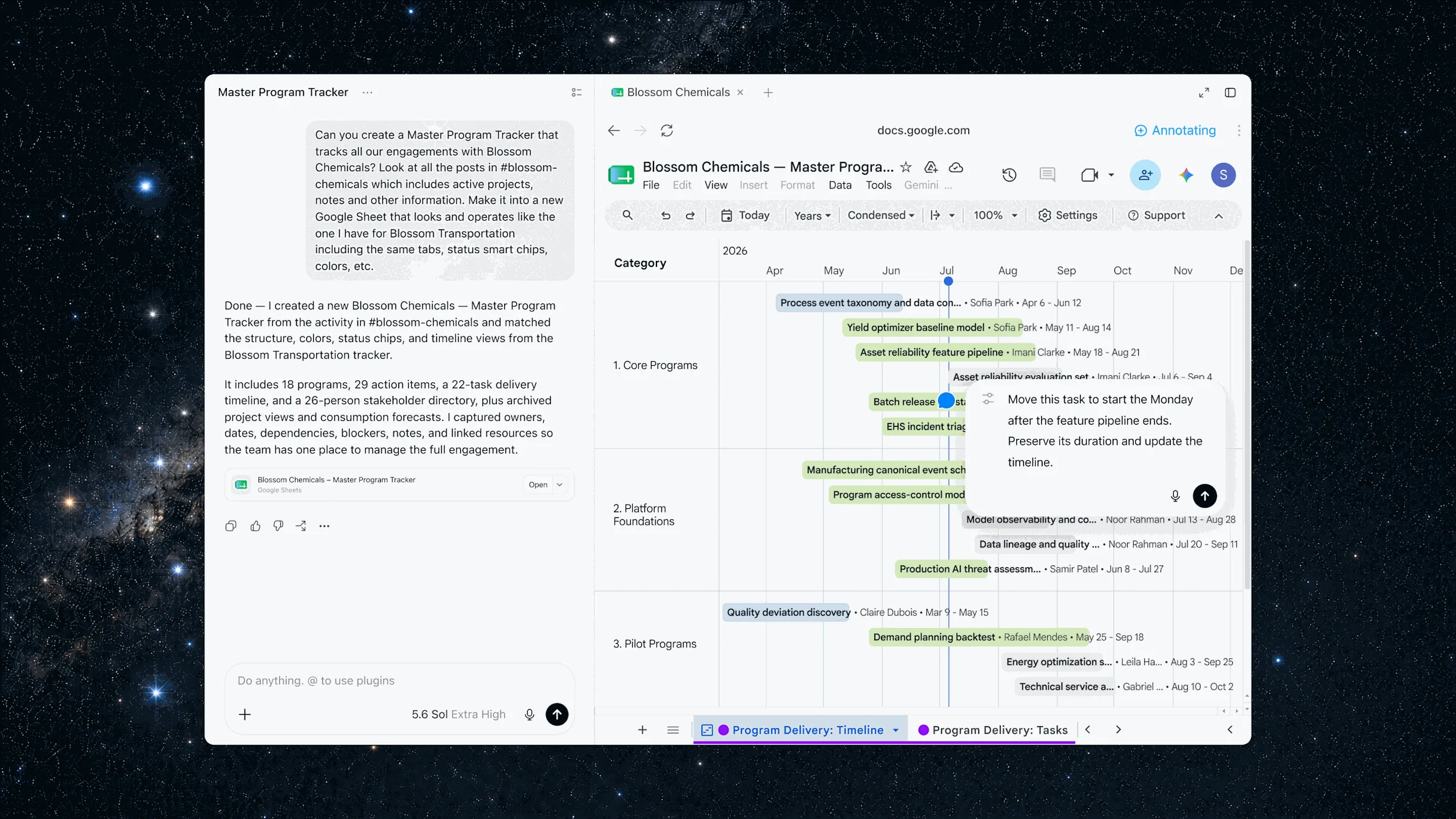Go back in the browser
Viewport: 1456px width, 819px height.
pos(614,130)
